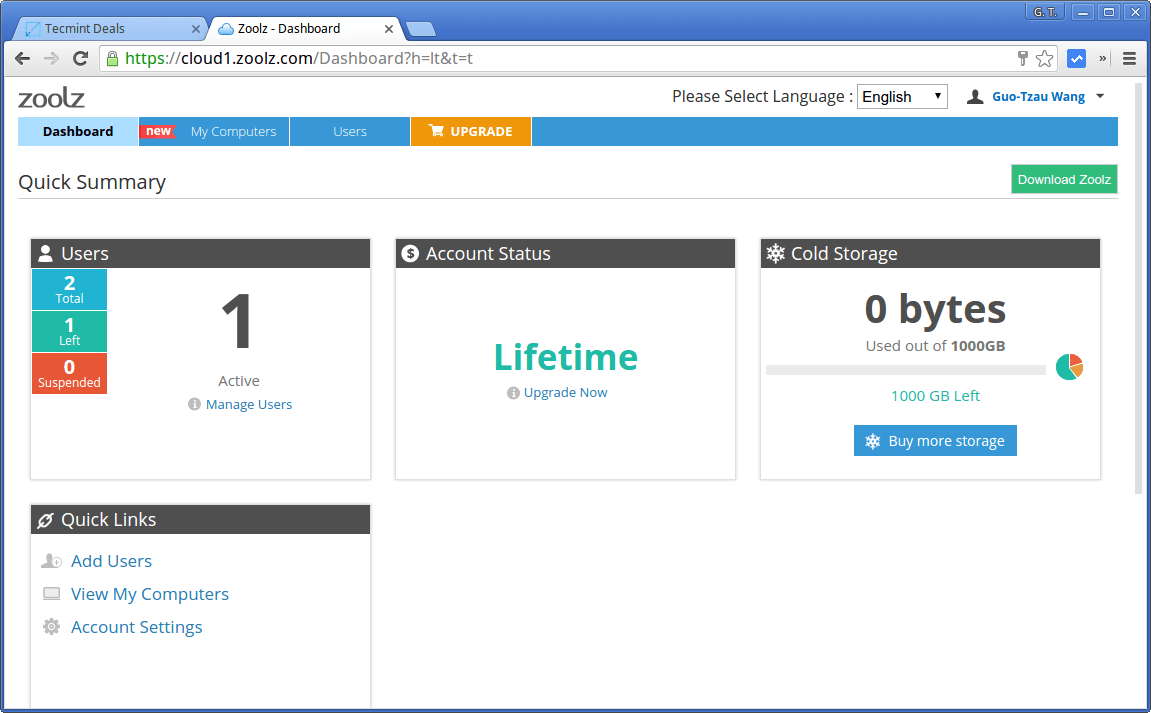Viewport: 1151px width, 713px height.
Task: Click the Users panel person icon
Action: pyautogui.click(x=47, y=253)
